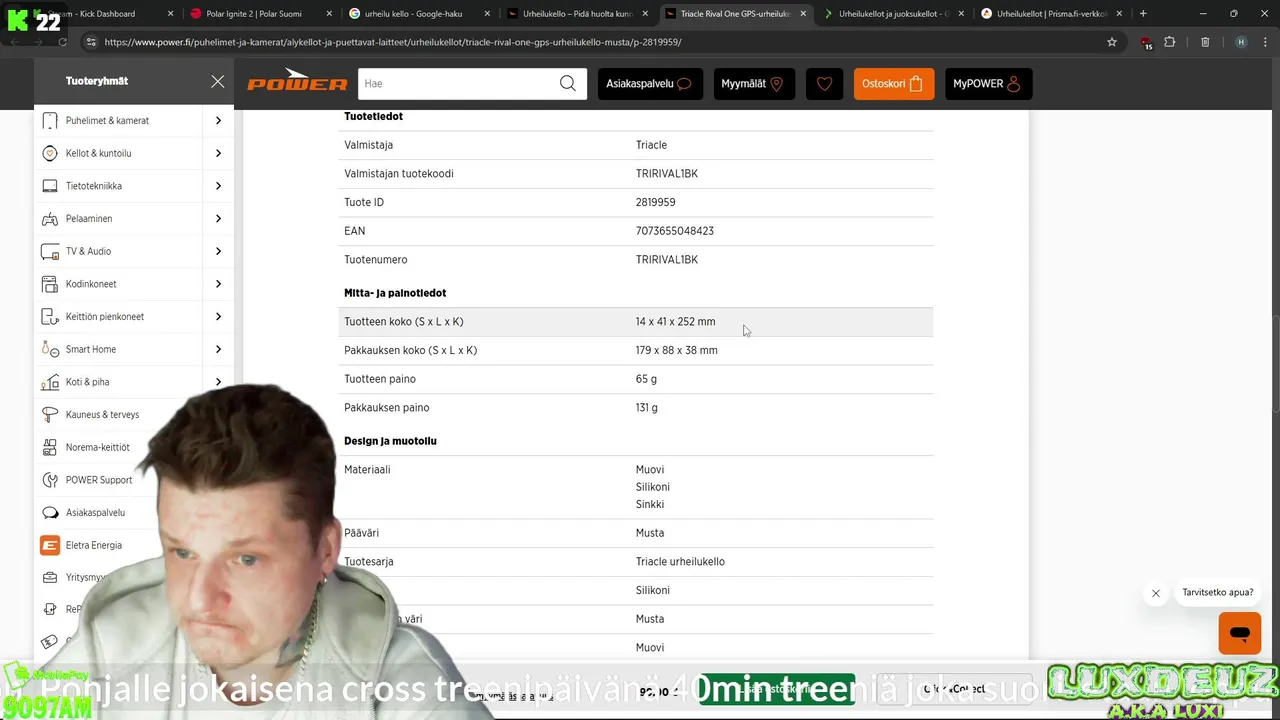
Task: Switch to the urheilu kello Google-haku tab
Action: point(420,14)
